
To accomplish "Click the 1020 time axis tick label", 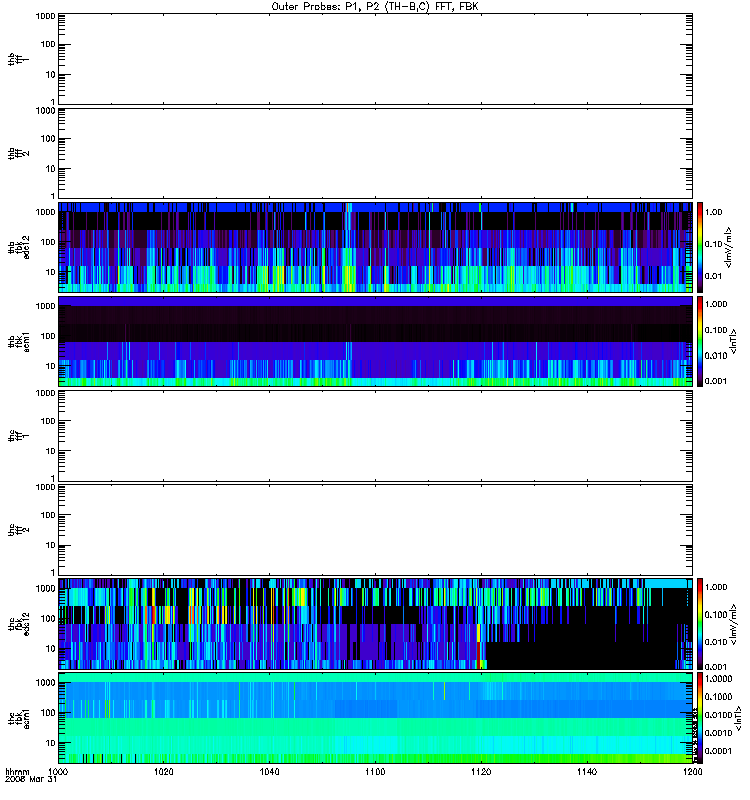I will click(164, 773).
